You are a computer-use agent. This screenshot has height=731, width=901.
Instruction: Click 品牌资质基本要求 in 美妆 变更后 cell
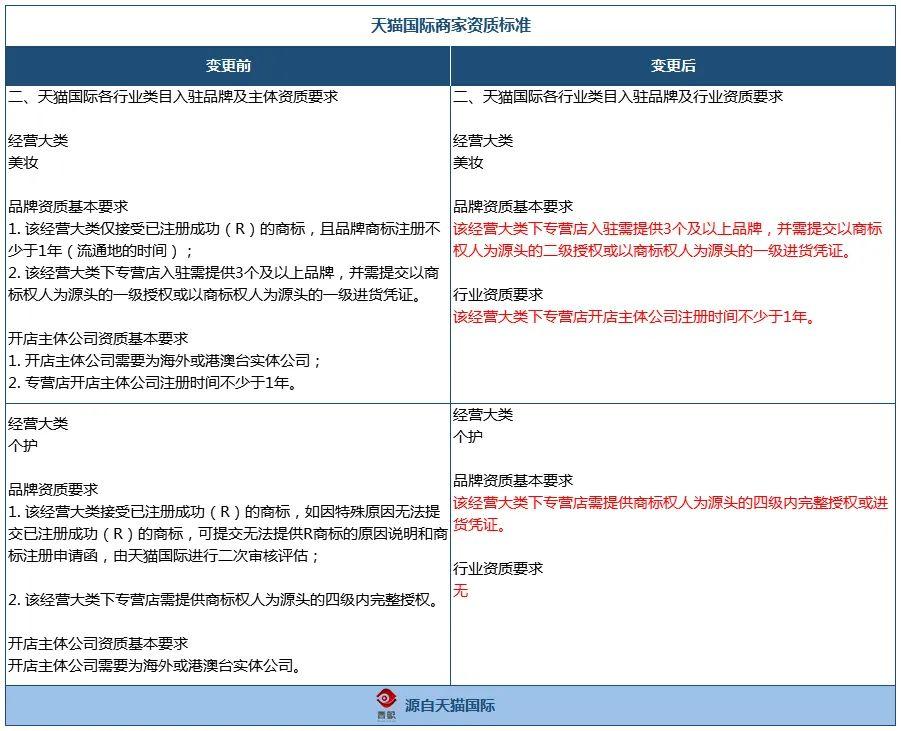[x=513, y=207]
